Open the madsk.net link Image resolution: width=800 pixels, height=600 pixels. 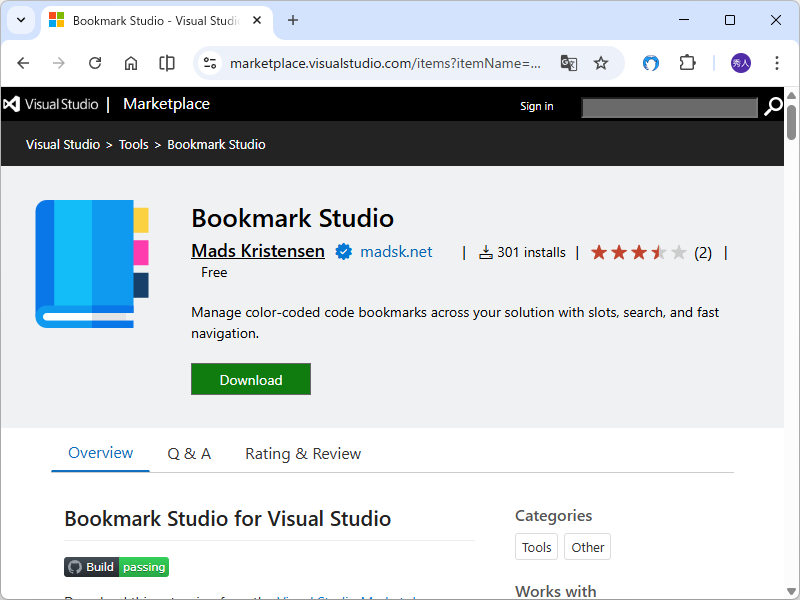coord(396,252)
